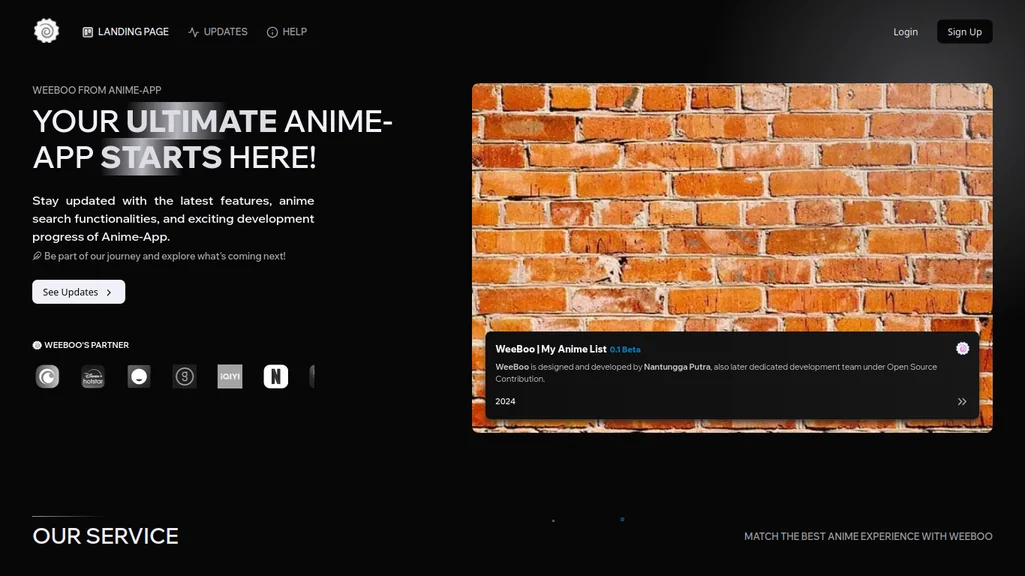The width and height of the screenshot is (1025, 576).
Task: Click the Disney+ Hotstar partner icon
Action: click(92, 376)
